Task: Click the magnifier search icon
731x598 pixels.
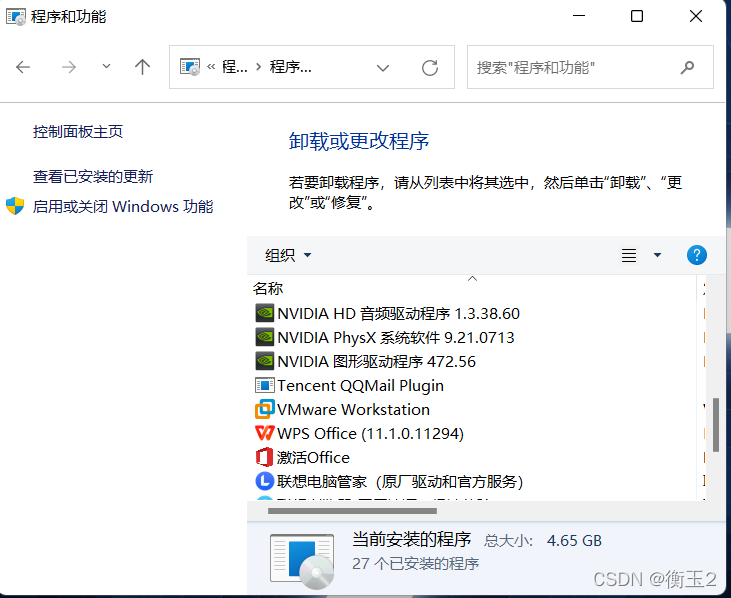Action: click(x=687, y=68)
